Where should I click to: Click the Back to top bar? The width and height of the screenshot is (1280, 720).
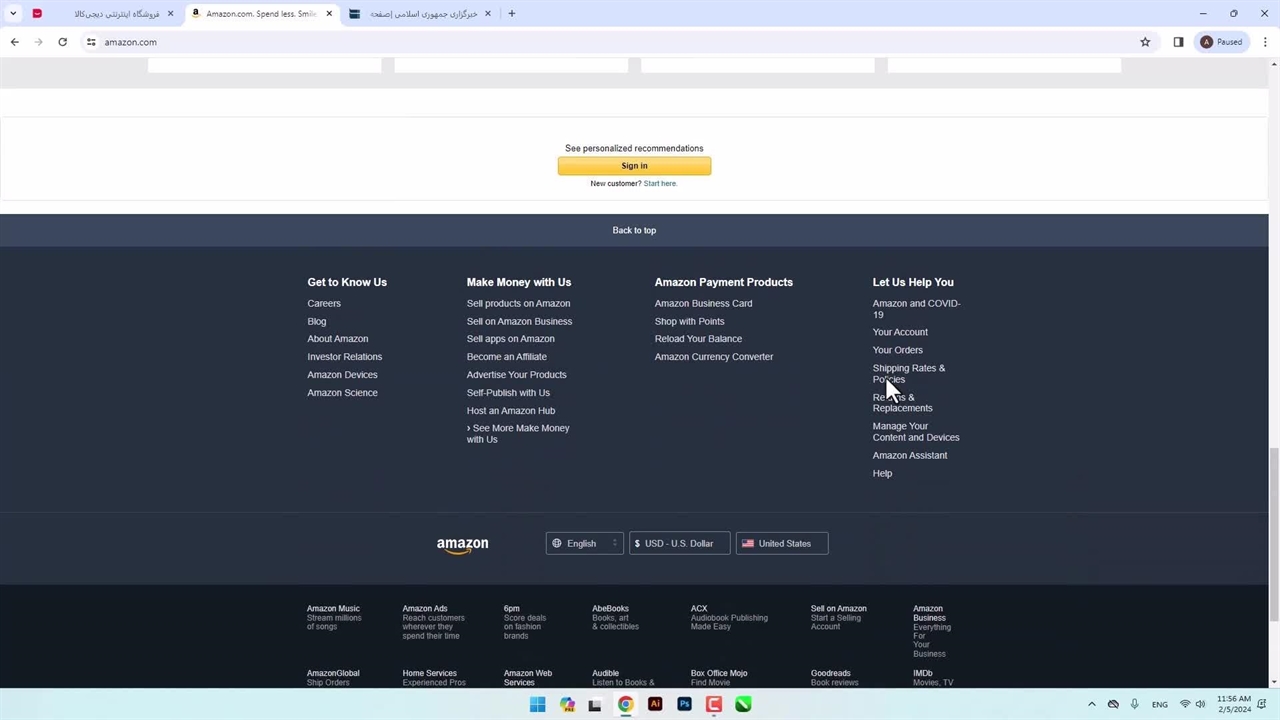634,230
